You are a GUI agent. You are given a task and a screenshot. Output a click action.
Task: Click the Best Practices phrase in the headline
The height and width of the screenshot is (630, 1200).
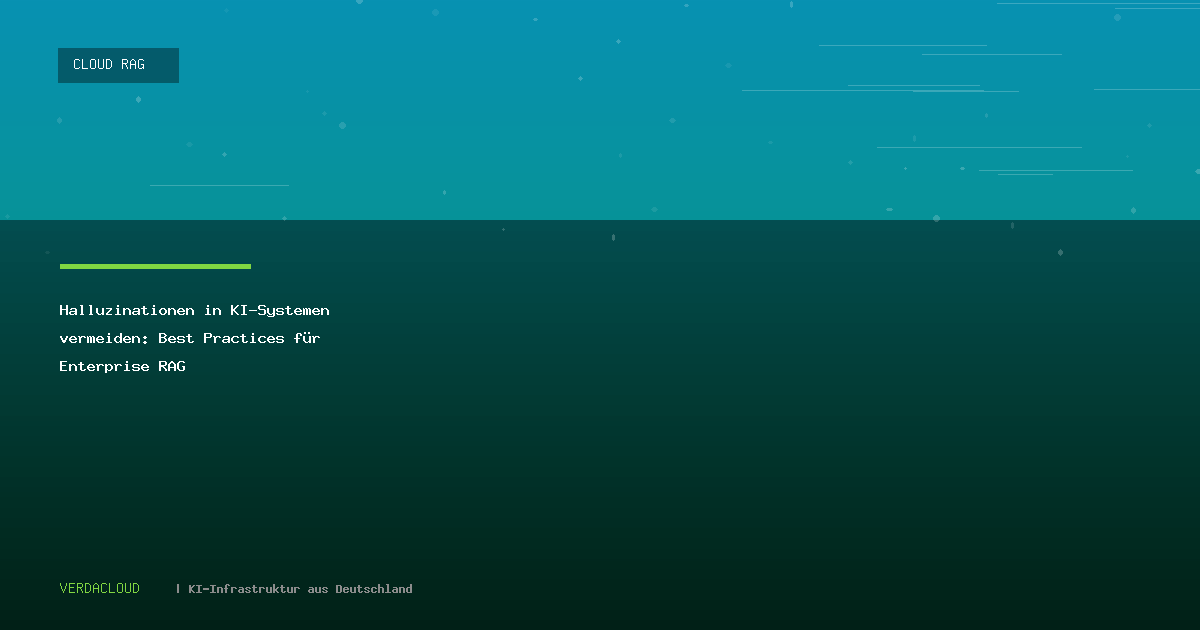221,339
